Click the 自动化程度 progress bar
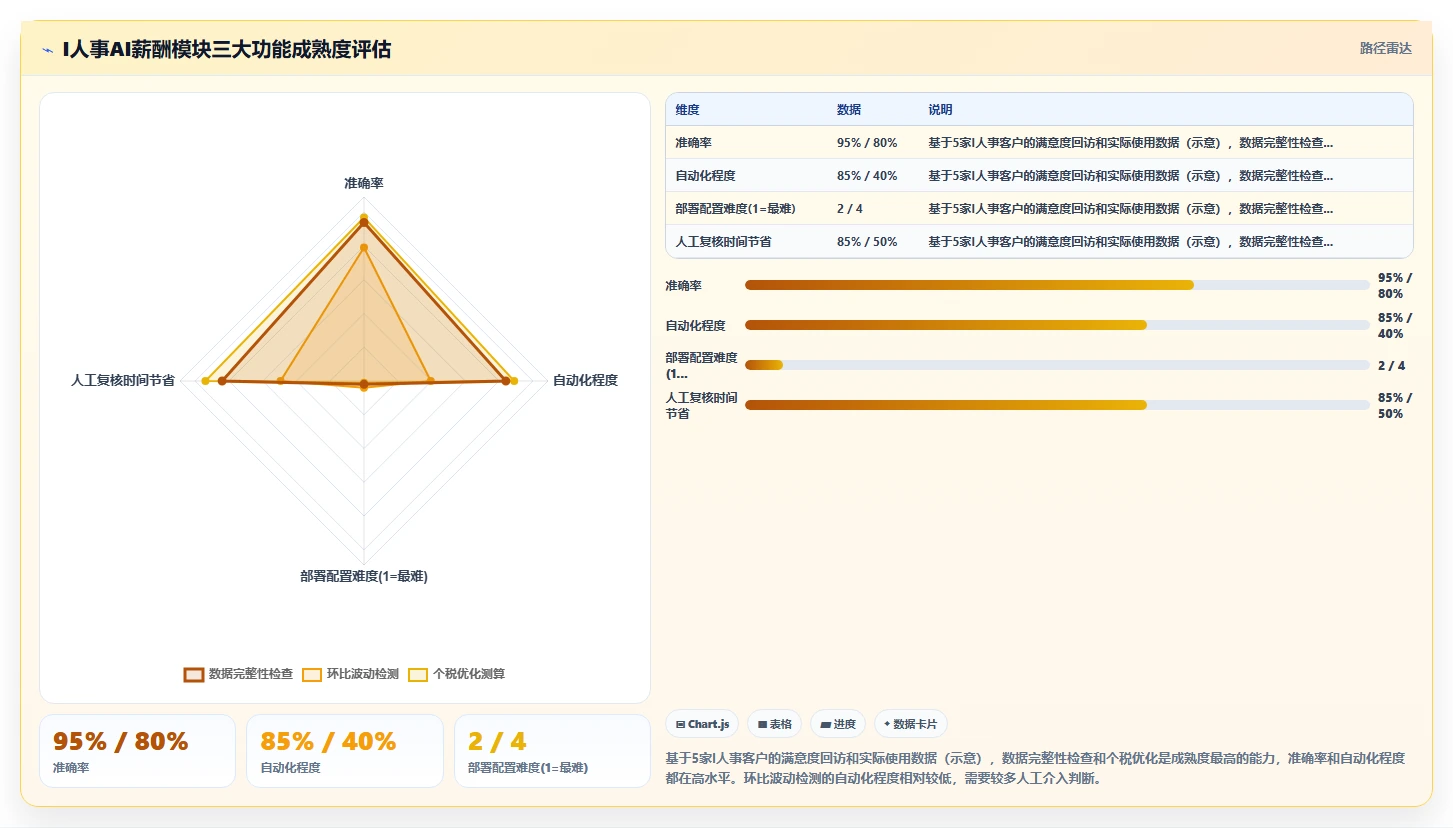The image size is (1453, 828). pos(1057,325)
